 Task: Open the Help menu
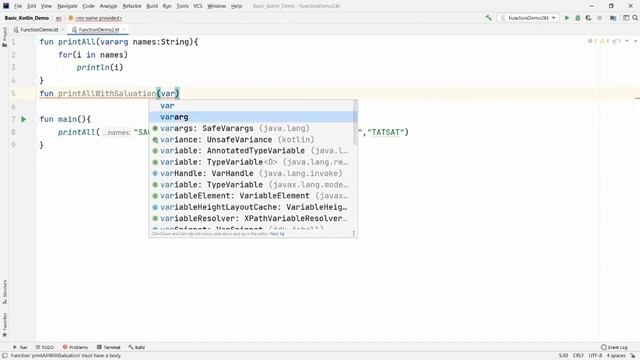[x=236, y=6]
